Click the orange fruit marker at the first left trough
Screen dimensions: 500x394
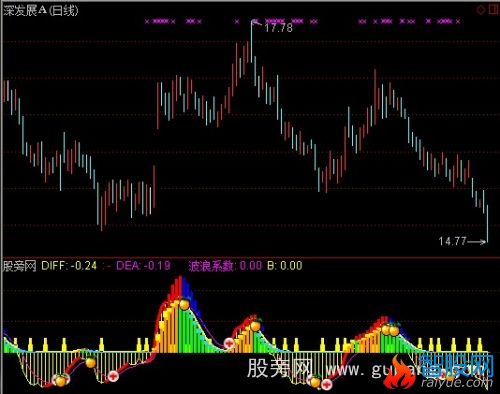tap(60, 380)
